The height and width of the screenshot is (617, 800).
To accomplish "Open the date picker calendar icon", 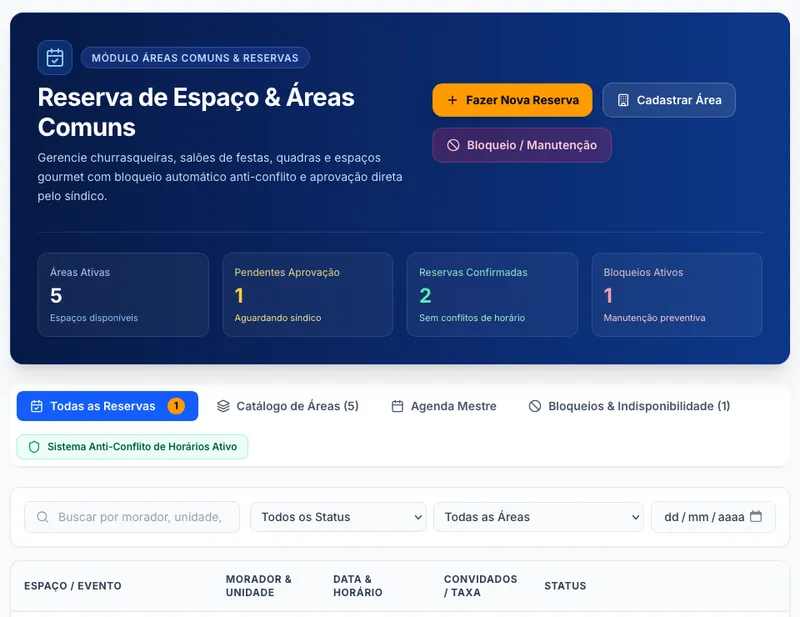I will pyautogui.click(x=756, y=516).
